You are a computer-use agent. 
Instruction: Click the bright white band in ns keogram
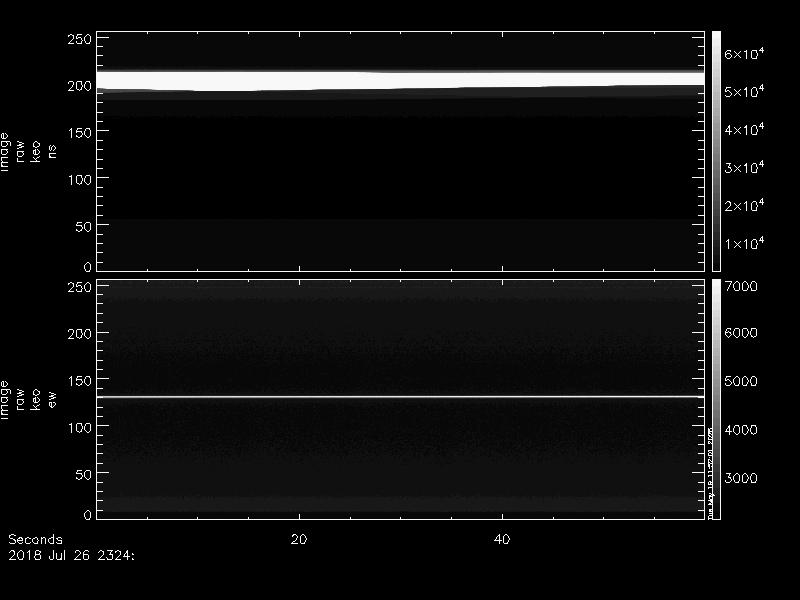[x=401, y=81]
